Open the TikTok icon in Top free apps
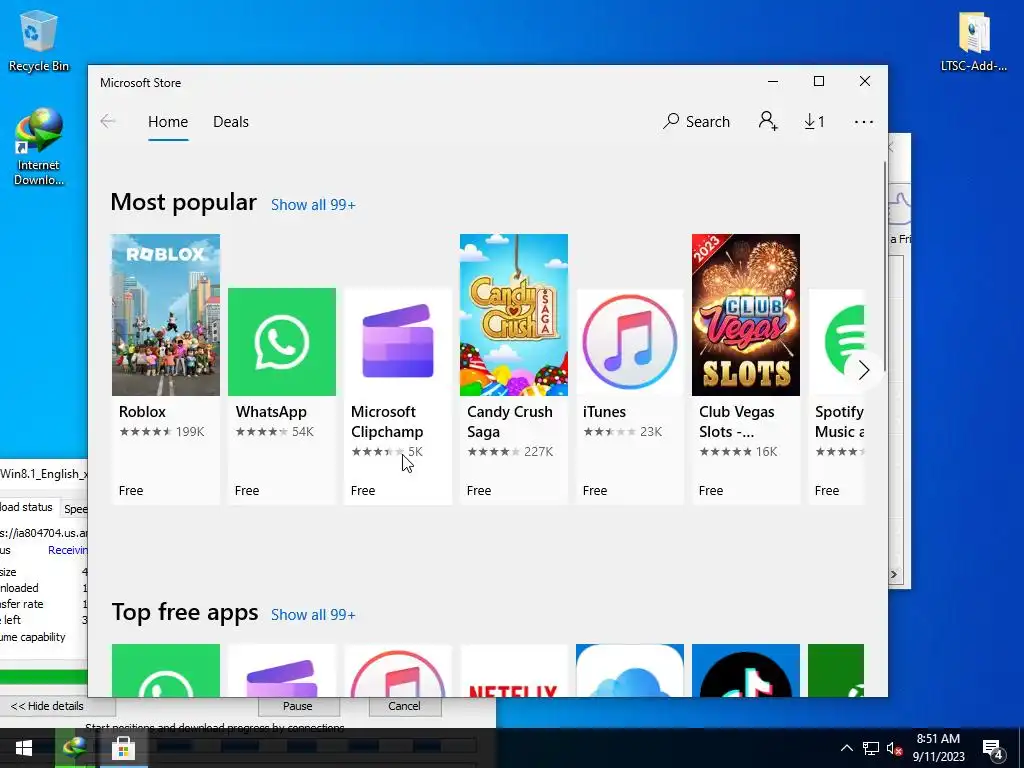This screenshot has height=768, width=1024. click(x=746, y=671)
